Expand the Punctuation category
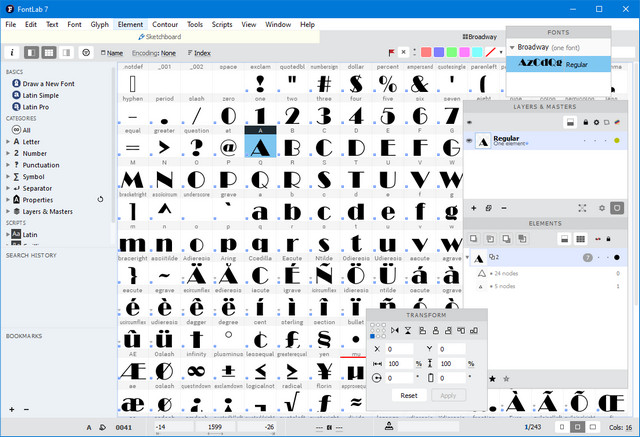 [x=8, y=165]
